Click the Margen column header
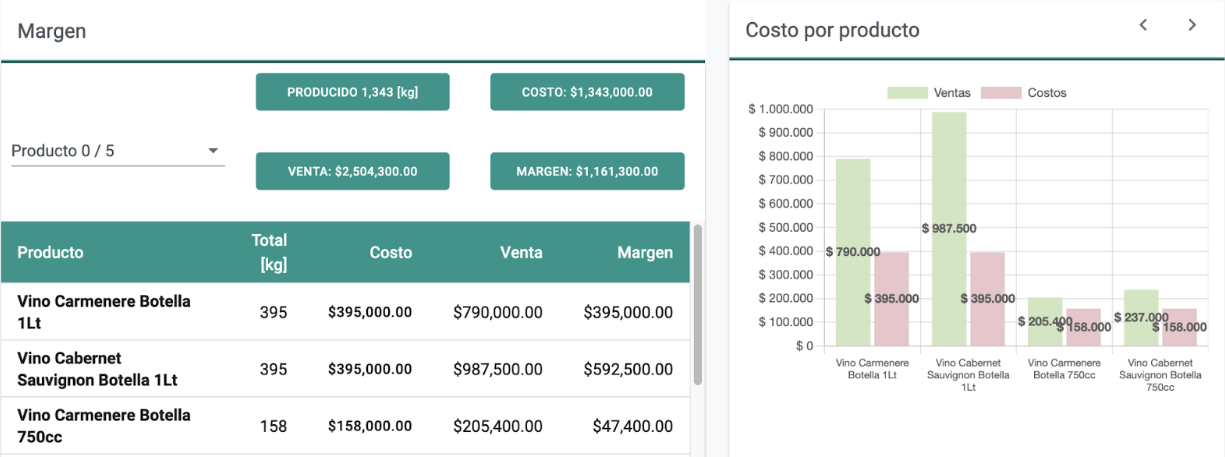The height and width of the screenshot is (457, 1225). pos(645,253)
